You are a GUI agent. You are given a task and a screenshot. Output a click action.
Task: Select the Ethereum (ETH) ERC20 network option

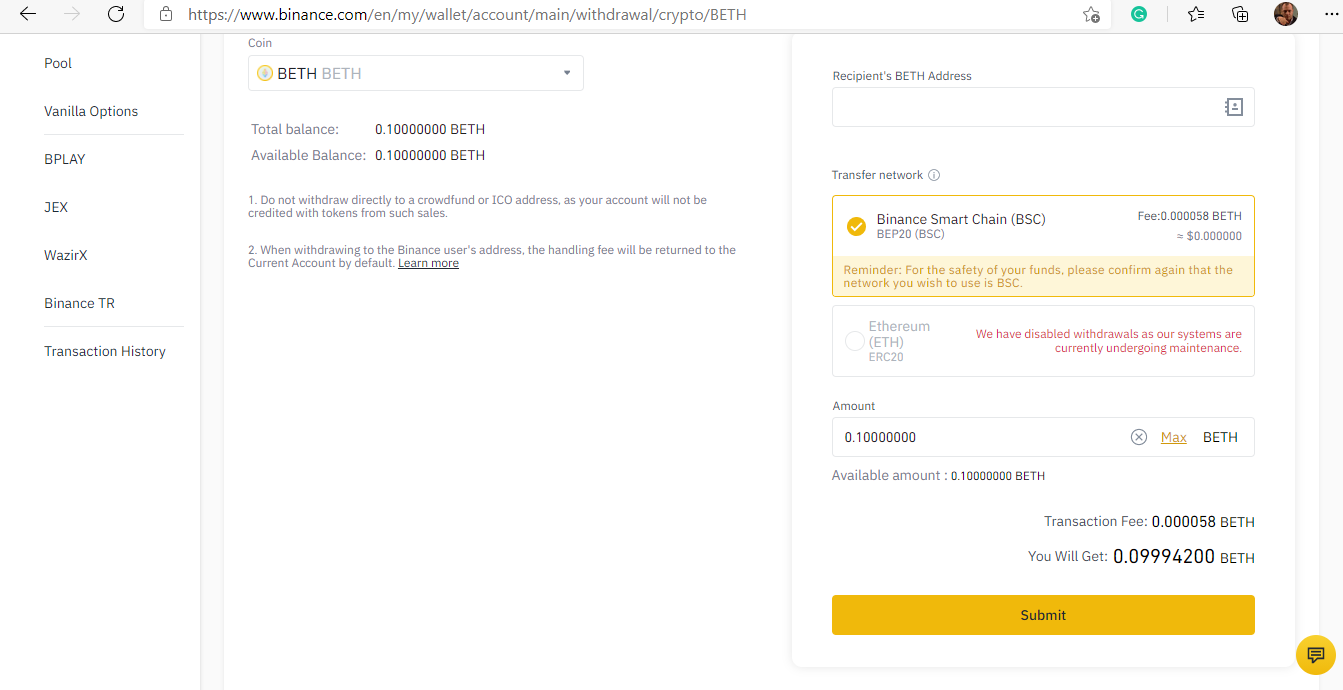tap(1043, 341)
